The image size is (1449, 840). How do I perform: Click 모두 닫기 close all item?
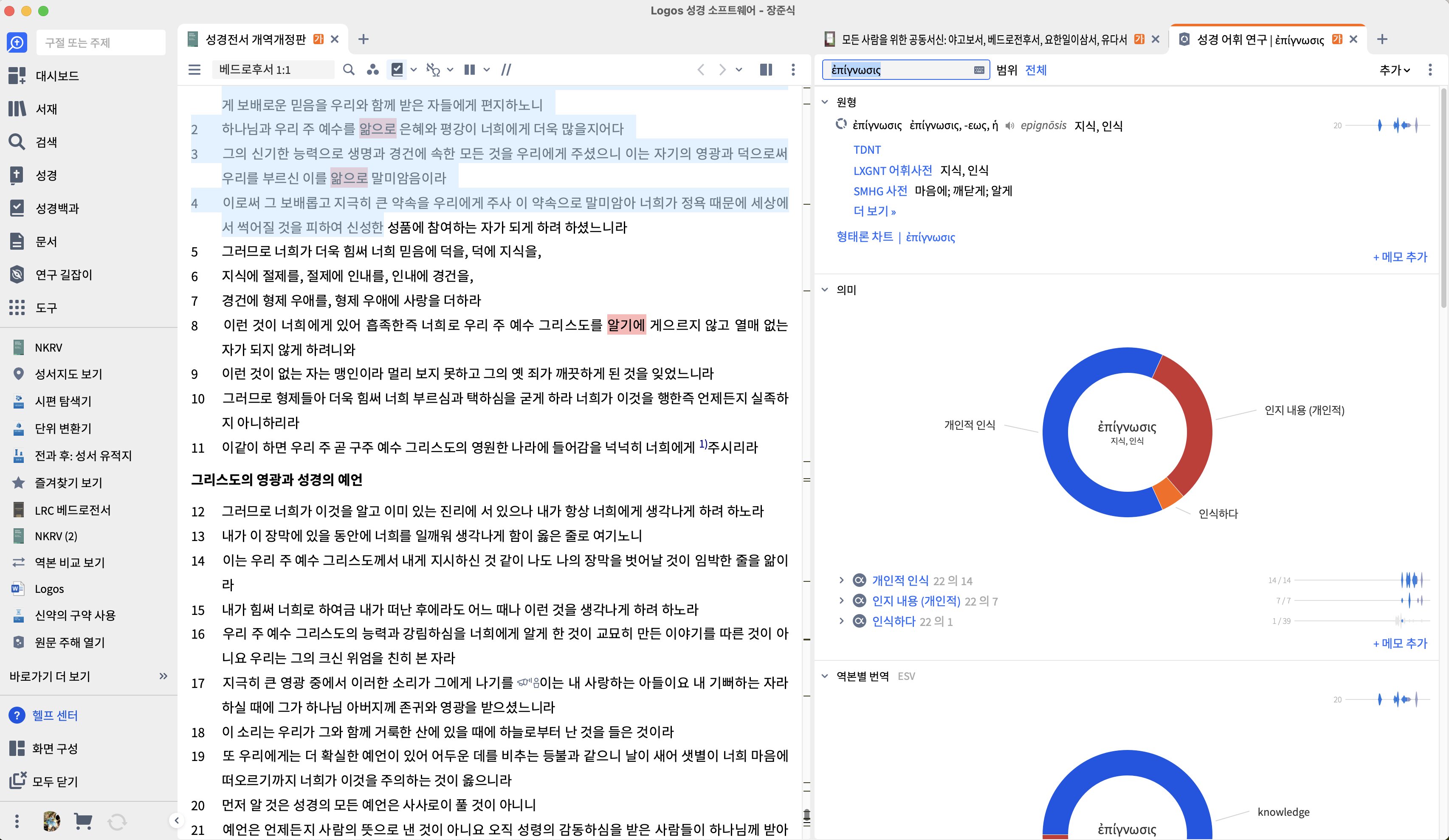43,781
